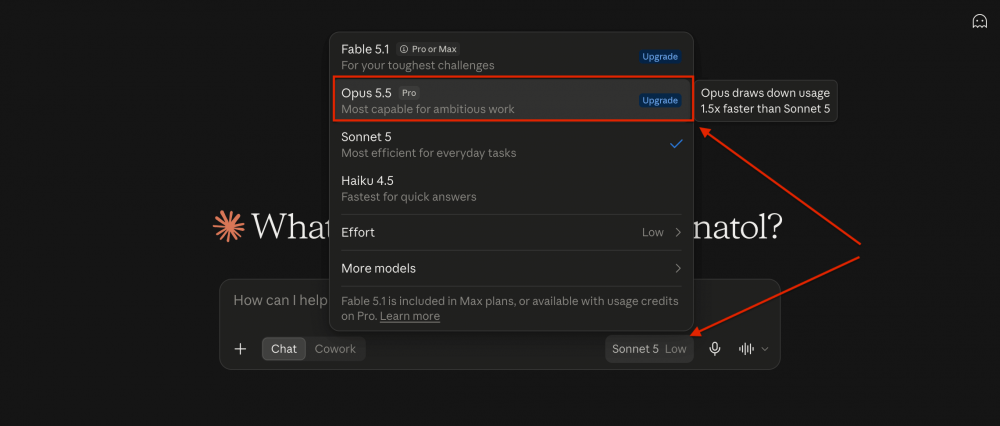The height and width of the screenshot is (426, 1000).
Task: Click Upgrade button for Fable 5.1
Action: tap(660, 57)
